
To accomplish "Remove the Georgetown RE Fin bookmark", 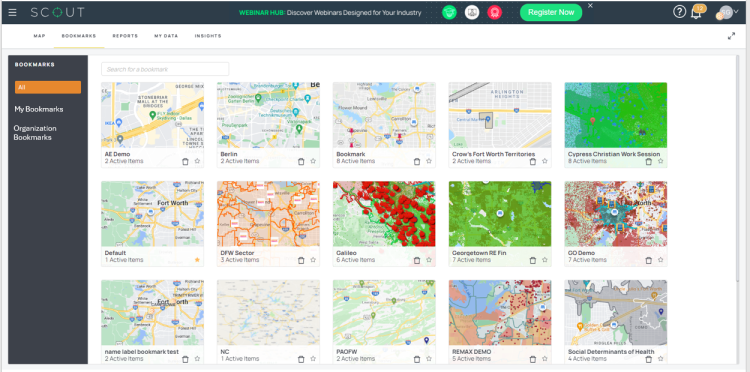I will pos(532,261).
